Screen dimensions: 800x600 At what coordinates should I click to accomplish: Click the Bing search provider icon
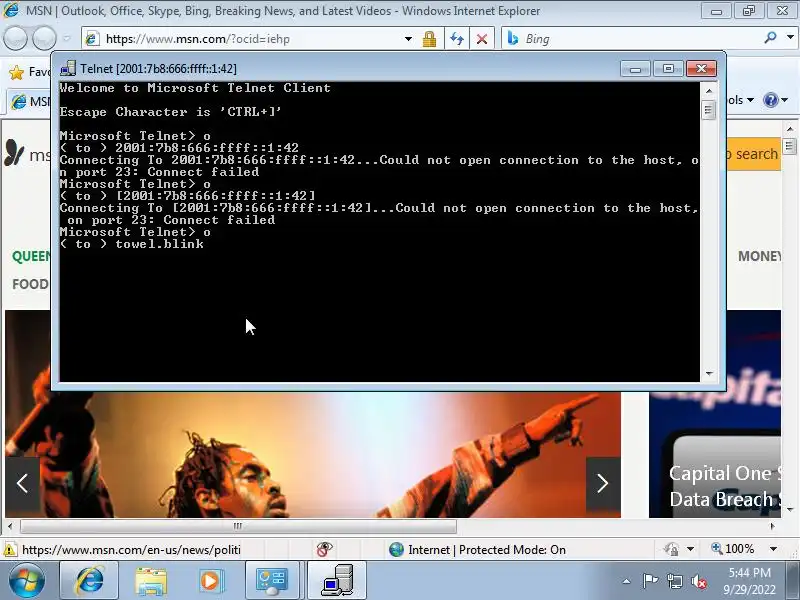(513, 39)
